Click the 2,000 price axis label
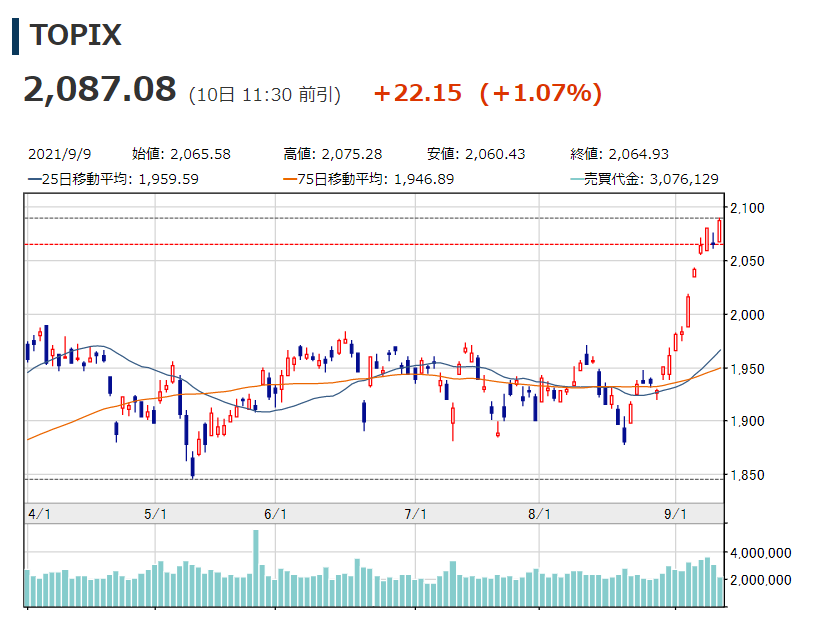Viewport: 822px width, 640px height. tap(747, 315)
